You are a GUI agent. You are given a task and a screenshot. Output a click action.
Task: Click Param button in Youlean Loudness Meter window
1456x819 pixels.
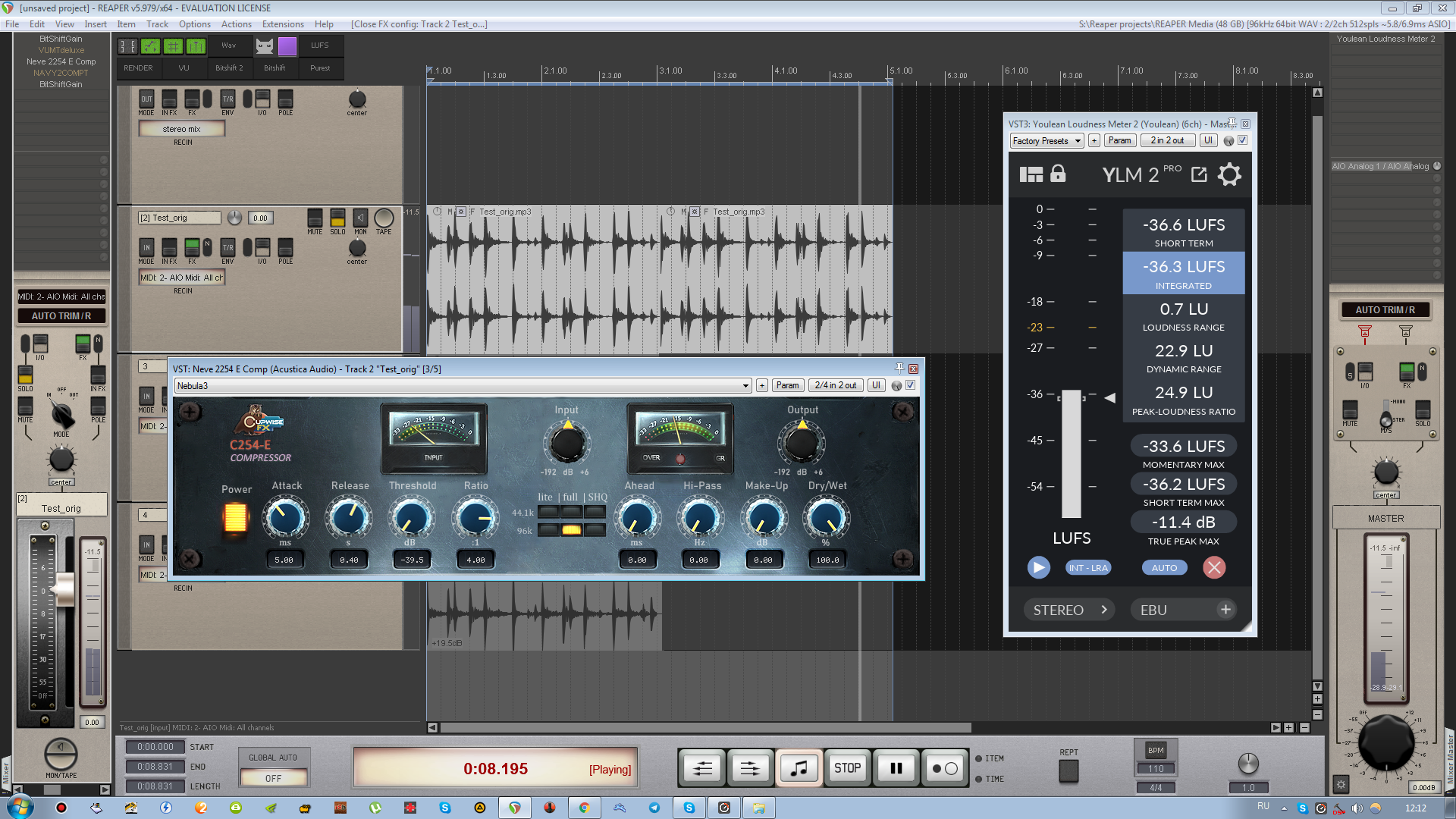[x=1119, y=140]
